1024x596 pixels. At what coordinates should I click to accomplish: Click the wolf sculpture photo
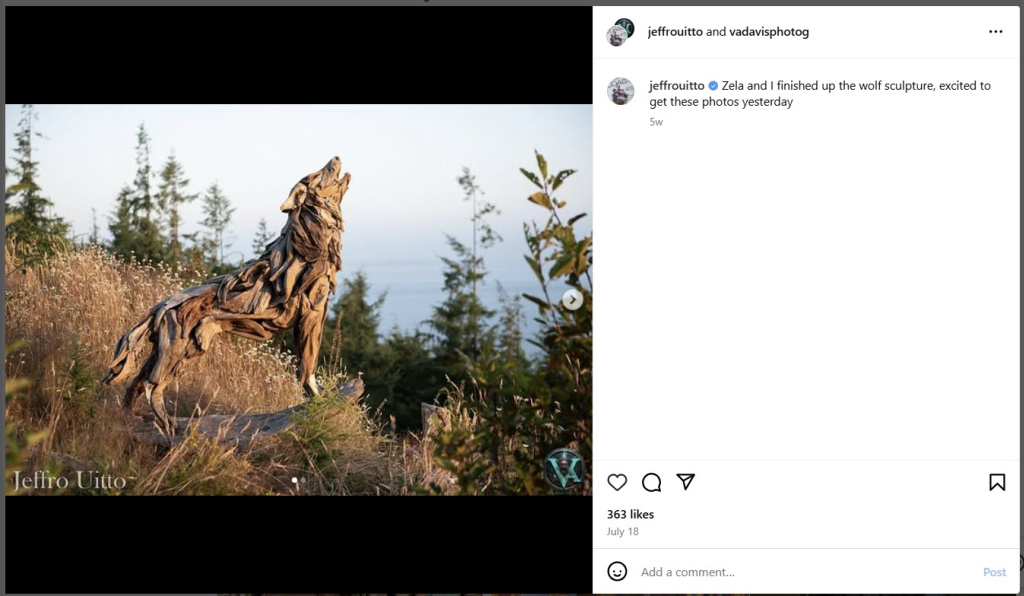pyautogui.click(x=290, y=298)
